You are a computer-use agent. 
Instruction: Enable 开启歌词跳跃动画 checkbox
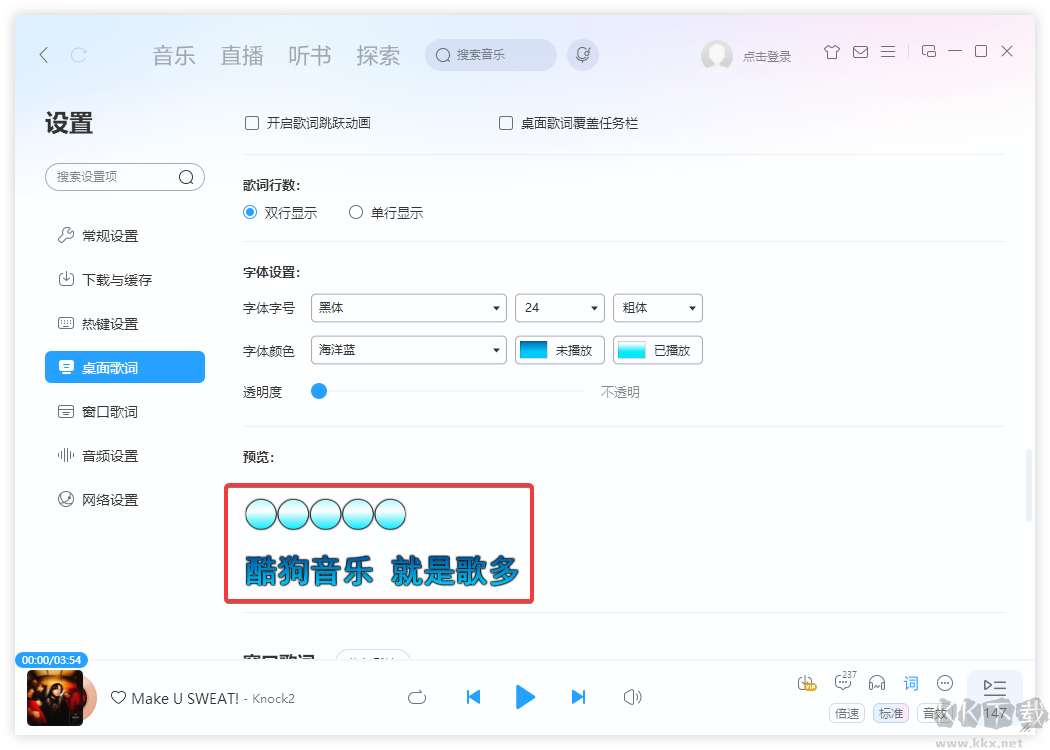pos(252,122)
